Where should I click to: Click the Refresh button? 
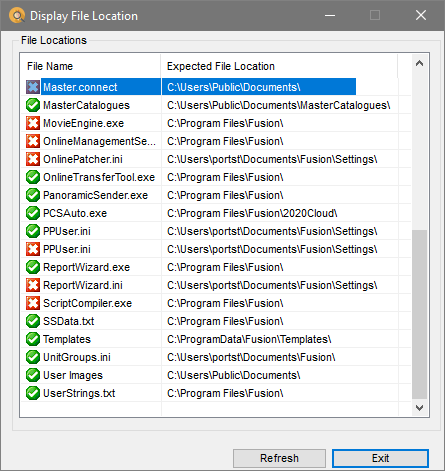pos(279,458)
